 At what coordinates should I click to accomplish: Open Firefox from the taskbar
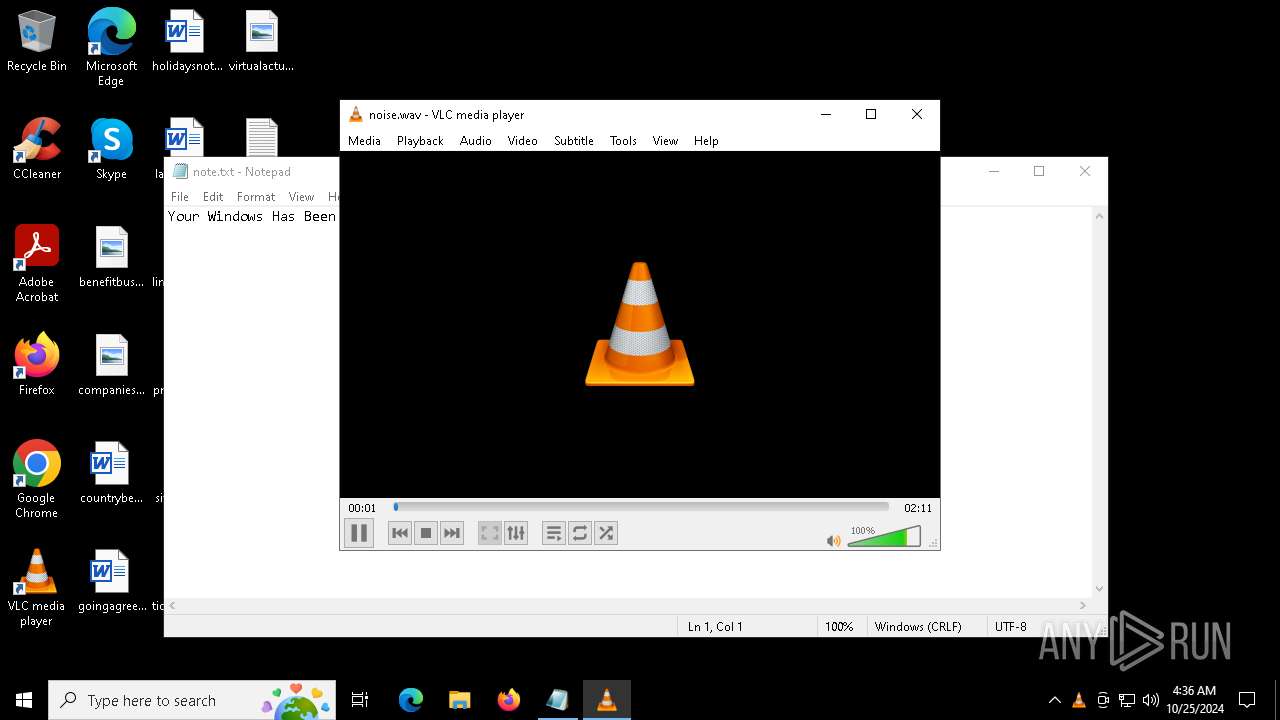pos(508,700)
